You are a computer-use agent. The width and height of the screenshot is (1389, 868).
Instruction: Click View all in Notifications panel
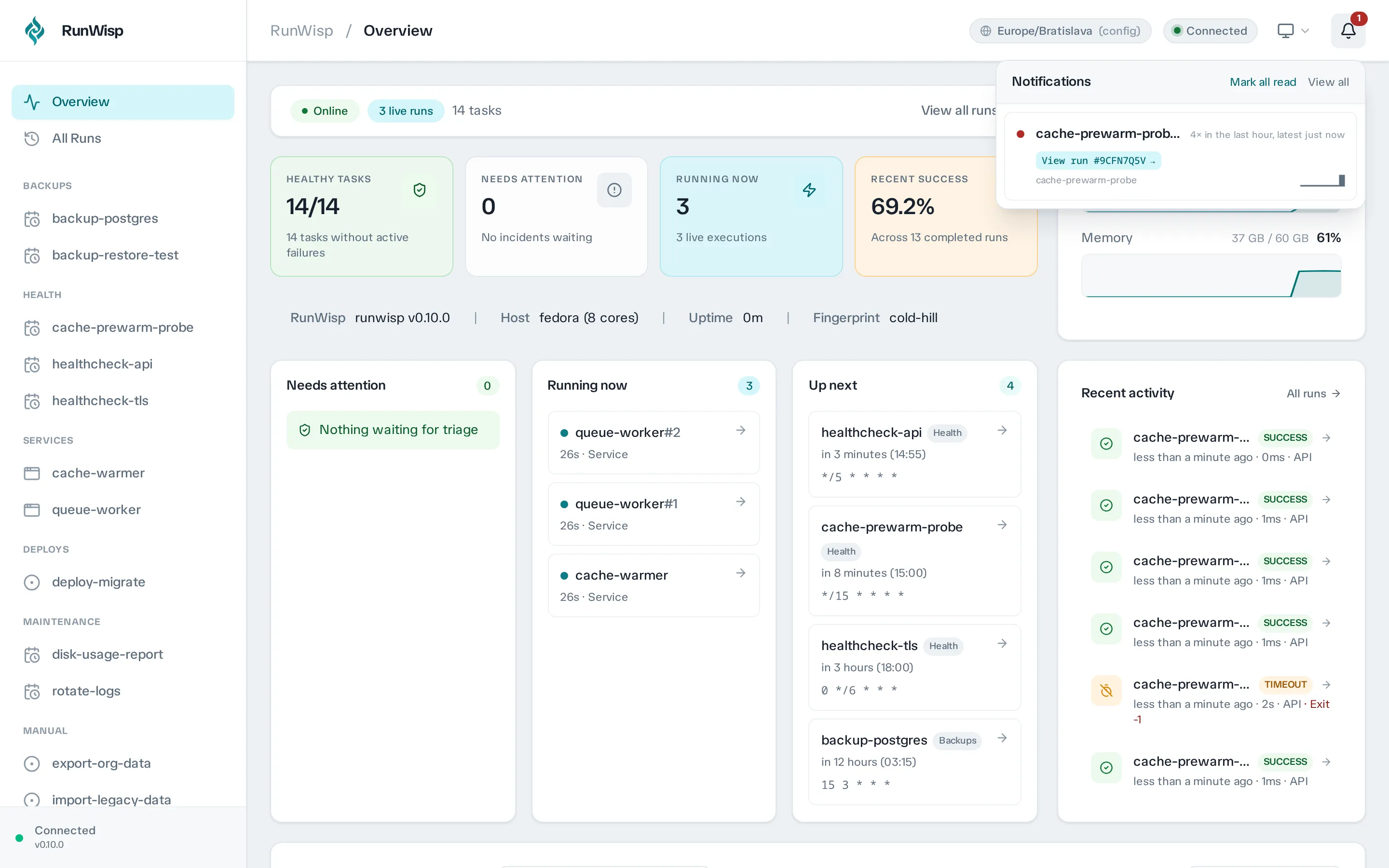[1328, 82]
